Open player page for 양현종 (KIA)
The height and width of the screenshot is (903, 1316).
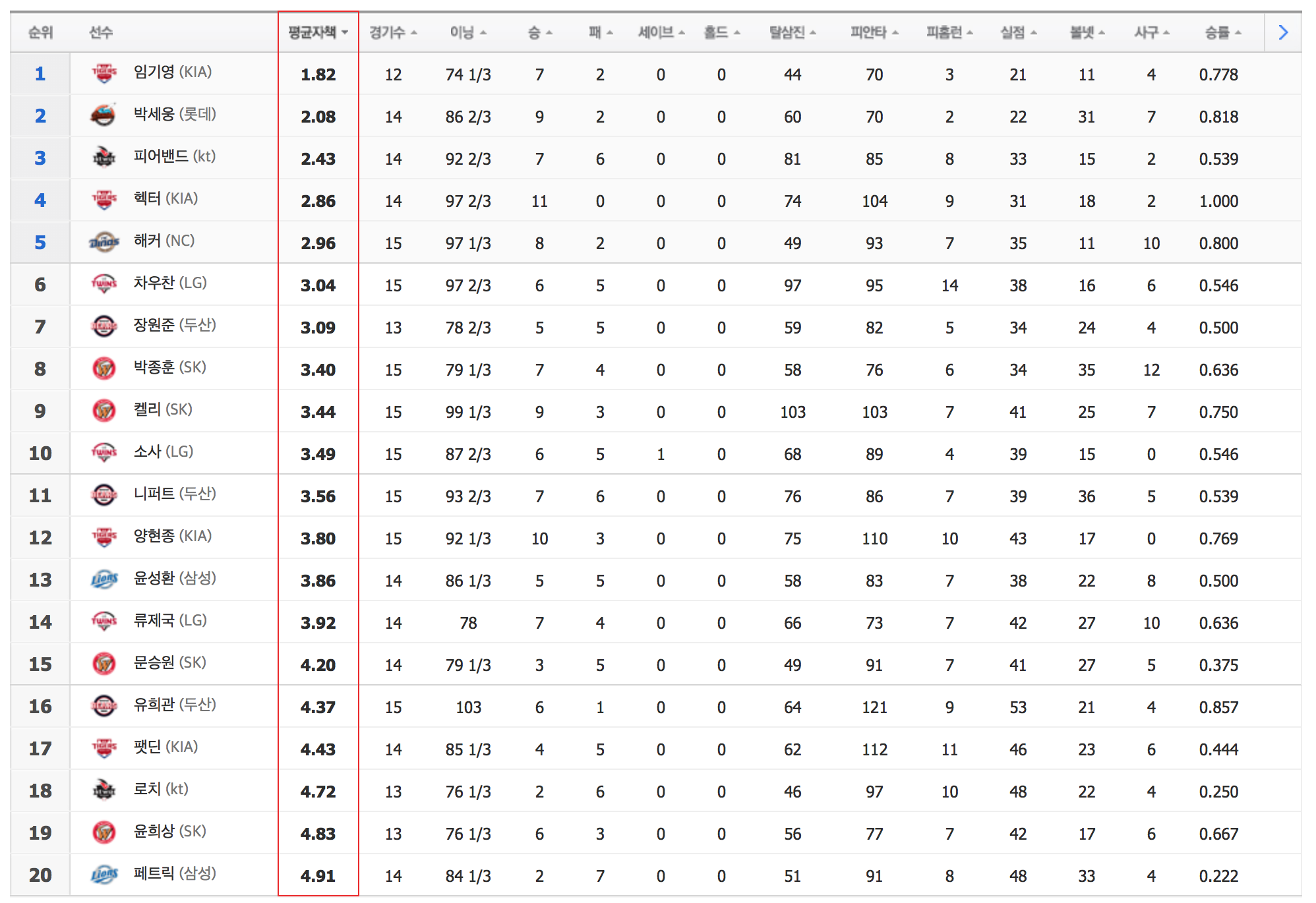[x=173, y=536]
